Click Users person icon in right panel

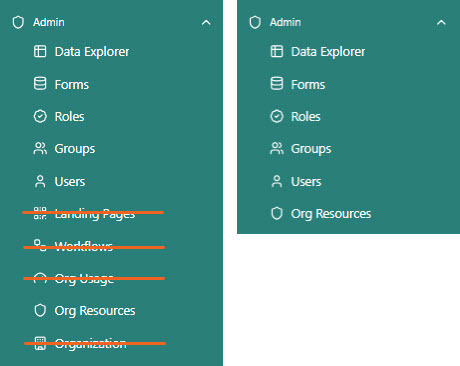pyautogui.click(x=277, y=181)
